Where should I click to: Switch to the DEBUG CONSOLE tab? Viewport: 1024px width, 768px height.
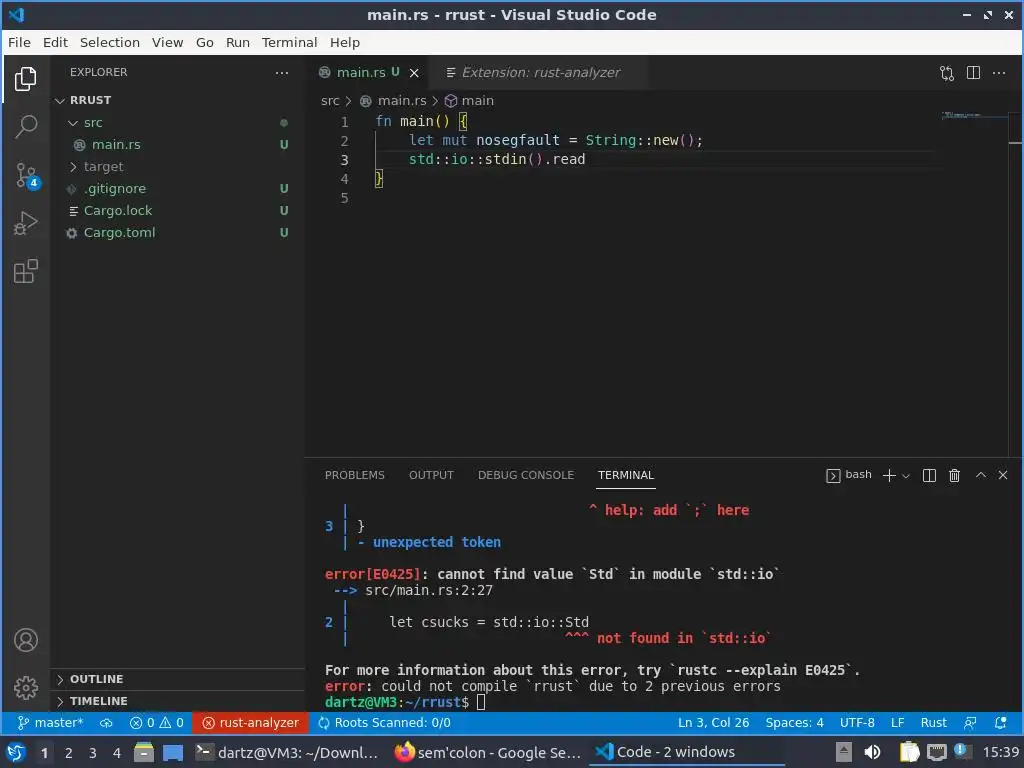[526, 475]
